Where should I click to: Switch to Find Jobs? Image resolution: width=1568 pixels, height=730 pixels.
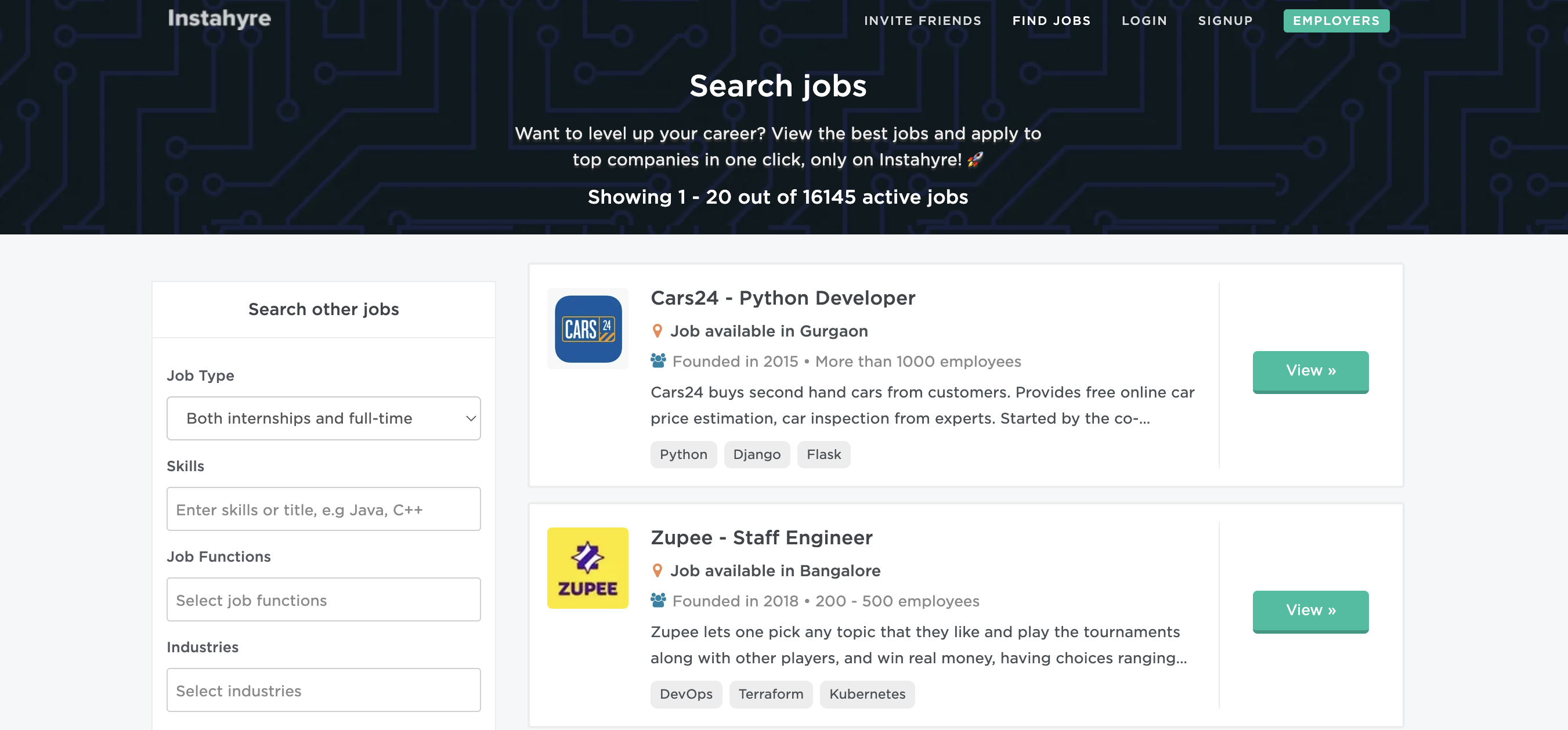pyautogui.click(x=1051, y=20)
